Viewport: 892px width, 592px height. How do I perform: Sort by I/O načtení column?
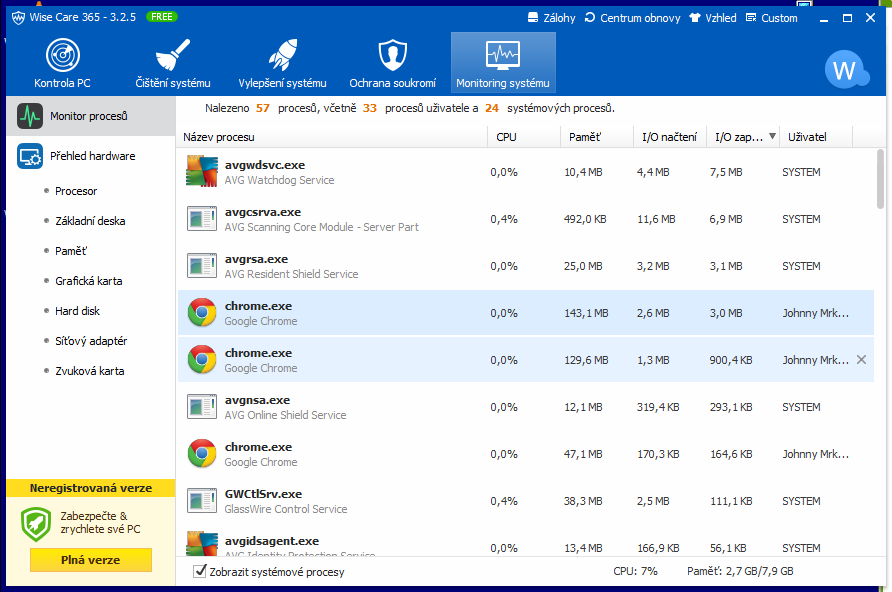(x=670, y=137)
